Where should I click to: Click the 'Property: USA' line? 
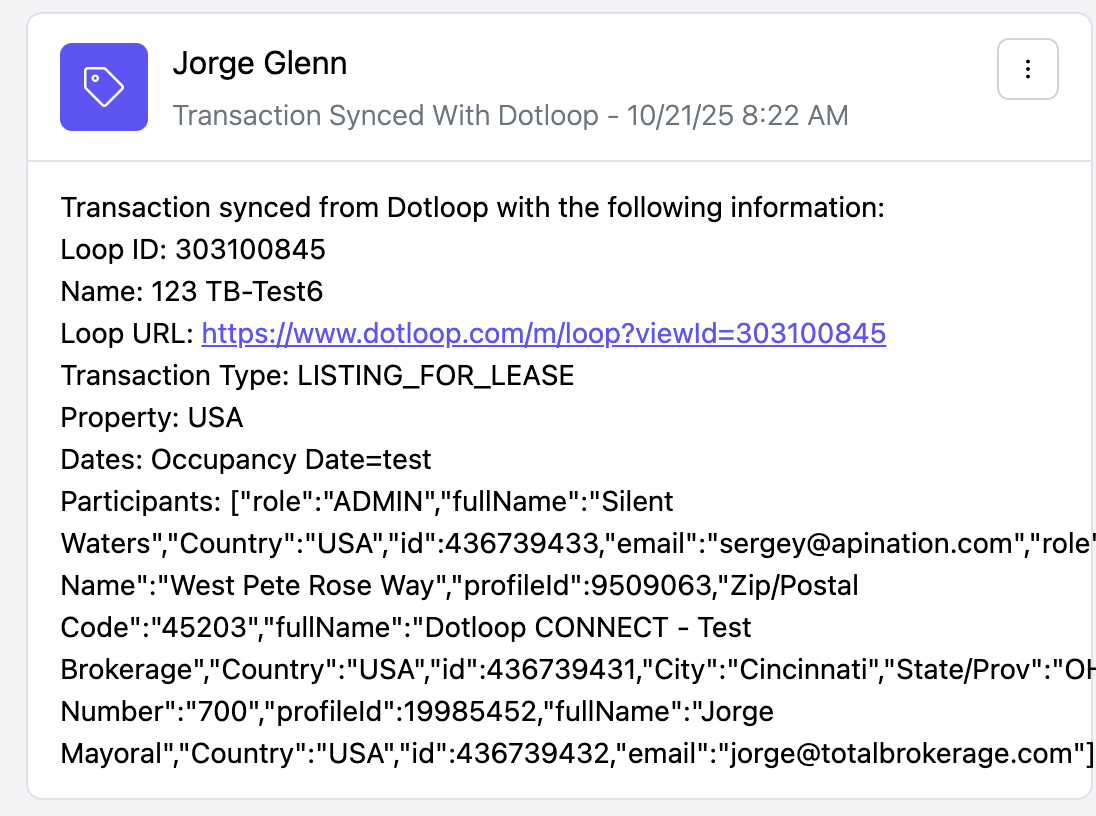(152, 417)
